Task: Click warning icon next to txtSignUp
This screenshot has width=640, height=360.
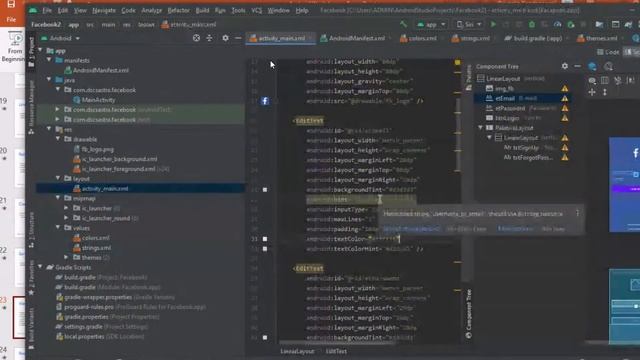Action: click(564, 147)
